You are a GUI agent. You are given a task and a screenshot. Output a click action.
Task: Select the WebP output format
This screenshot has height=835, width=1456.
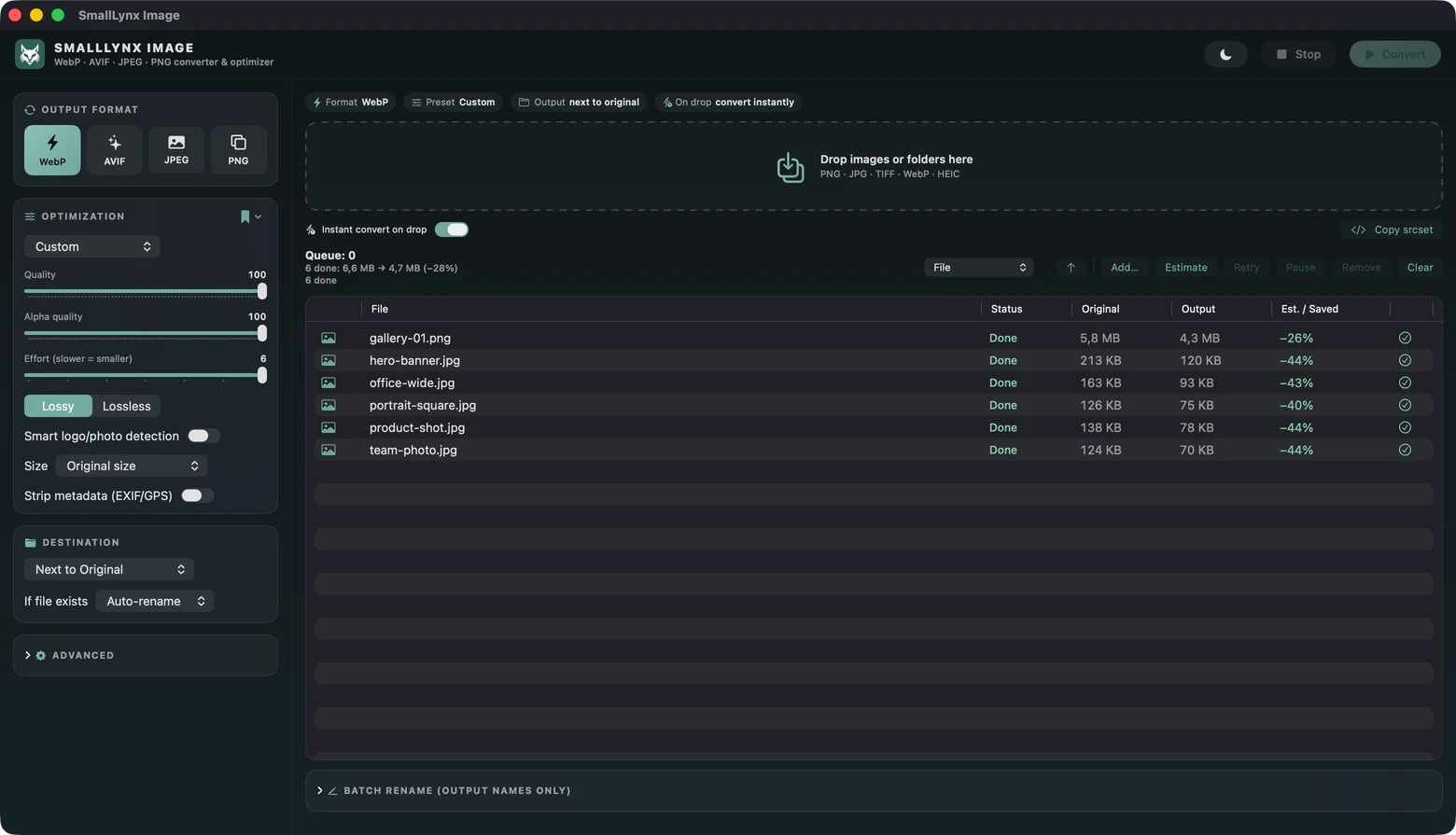point(52,150)
